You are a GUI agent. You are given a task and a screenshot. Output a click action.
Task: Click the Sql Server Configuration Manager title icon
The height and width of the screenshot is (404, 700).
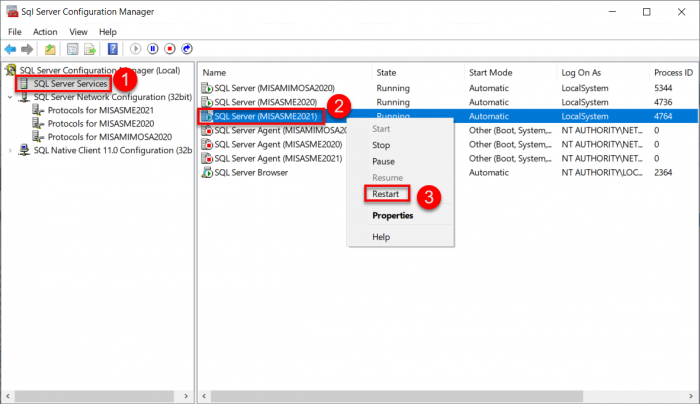tap(12, 11)
